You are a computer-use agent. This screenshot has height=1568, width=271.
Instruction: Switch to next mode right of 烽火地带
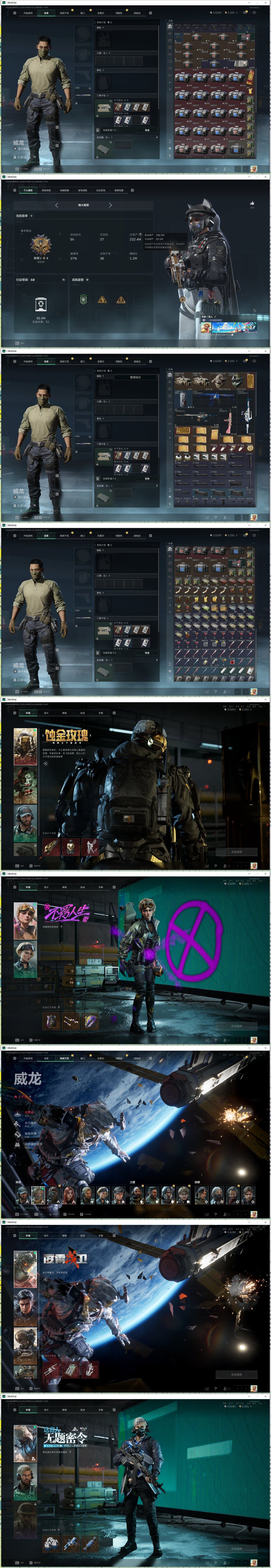click(x=110, y=205)
